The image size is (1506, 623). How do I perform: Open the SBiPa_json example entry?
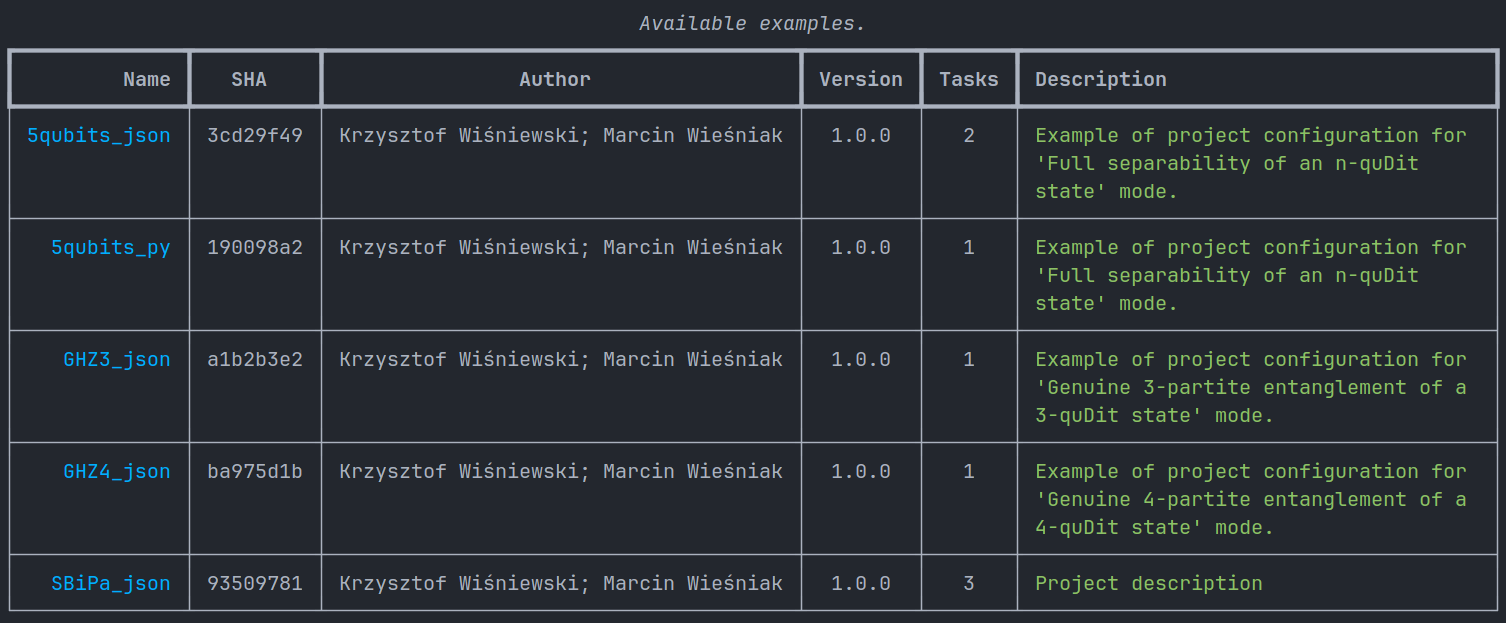[111, 584]
